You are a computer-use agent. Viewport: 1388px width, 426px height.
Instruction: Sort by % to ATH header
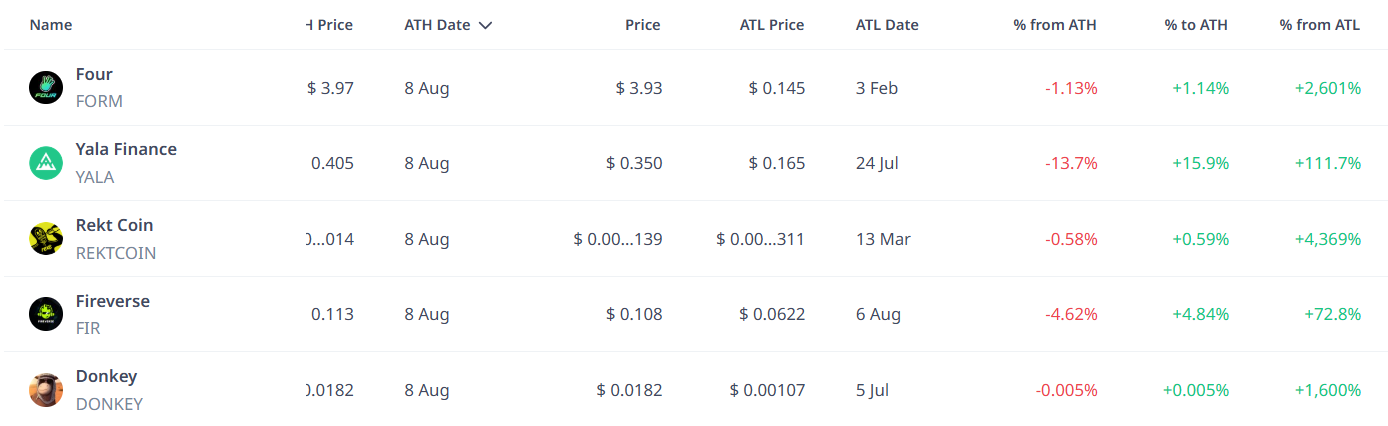pos(1196,25)
